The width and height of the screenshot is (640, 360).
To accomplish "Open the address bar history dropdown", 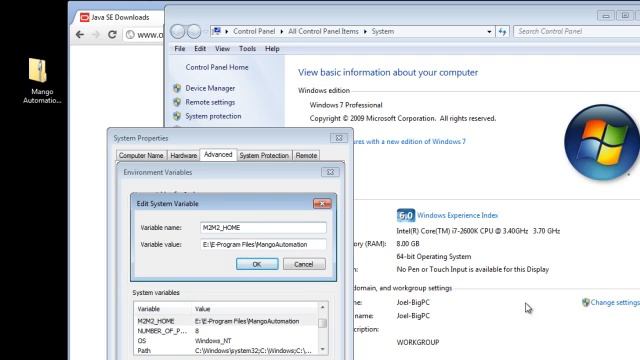I will pyautogui.click(x=489, y=31).
